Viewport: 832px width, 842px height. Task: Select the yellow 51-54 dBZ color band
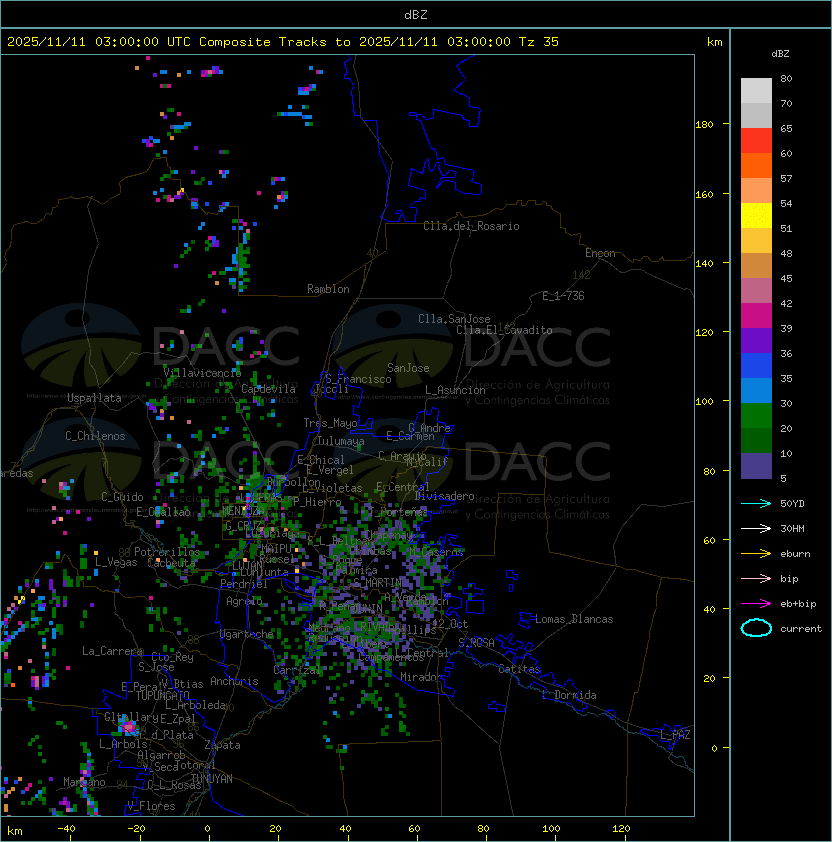pyautogui.click(x=756, y=216)
